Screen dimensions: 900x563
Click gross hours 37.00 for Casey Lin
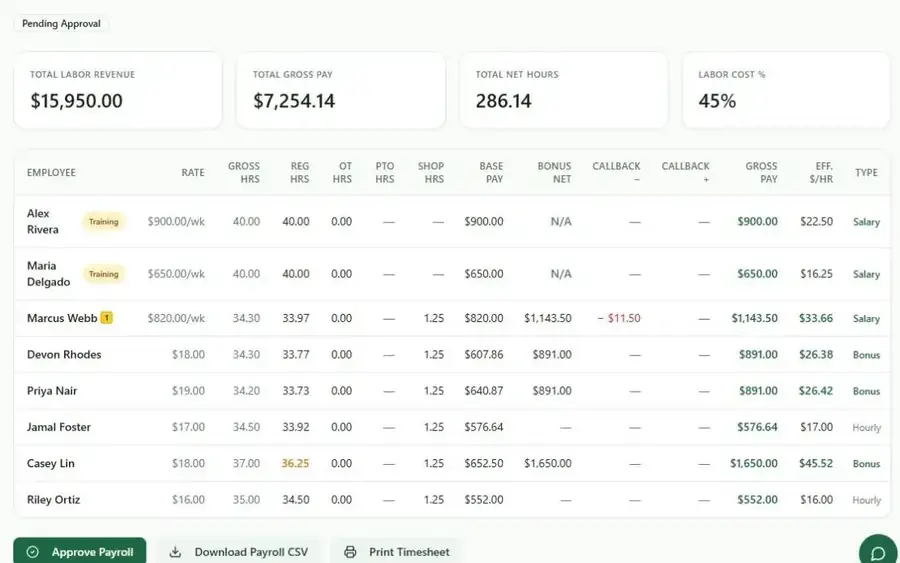point(246,463)
